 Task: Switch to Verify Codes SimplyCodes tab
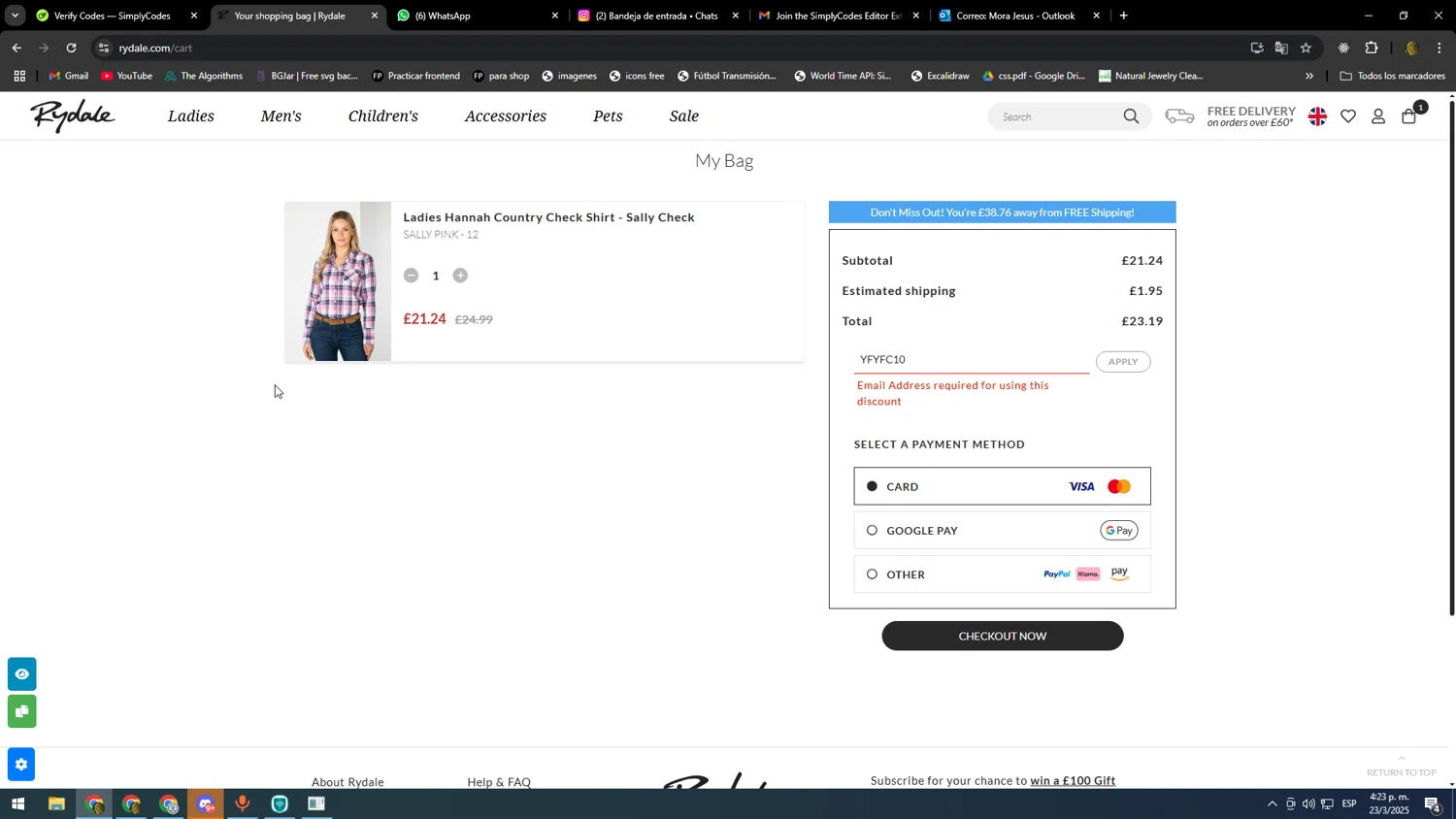click(x=112, y=16)
